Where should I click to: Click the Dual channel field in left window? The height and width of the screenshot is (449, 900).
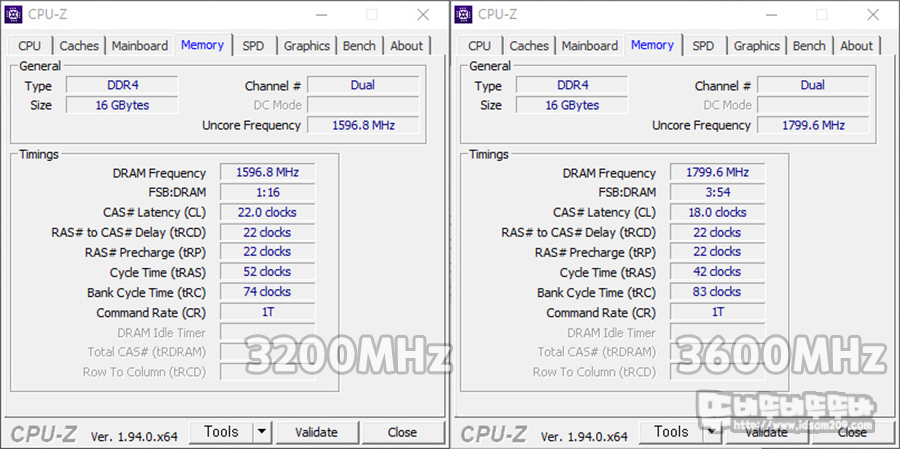coord(363,86)
